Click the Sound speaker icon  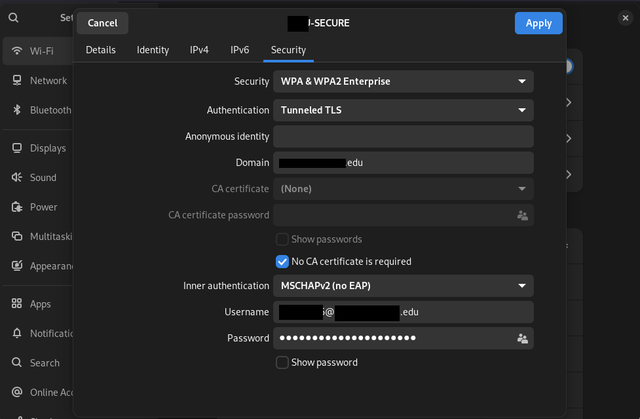click(x=17, y=177)
